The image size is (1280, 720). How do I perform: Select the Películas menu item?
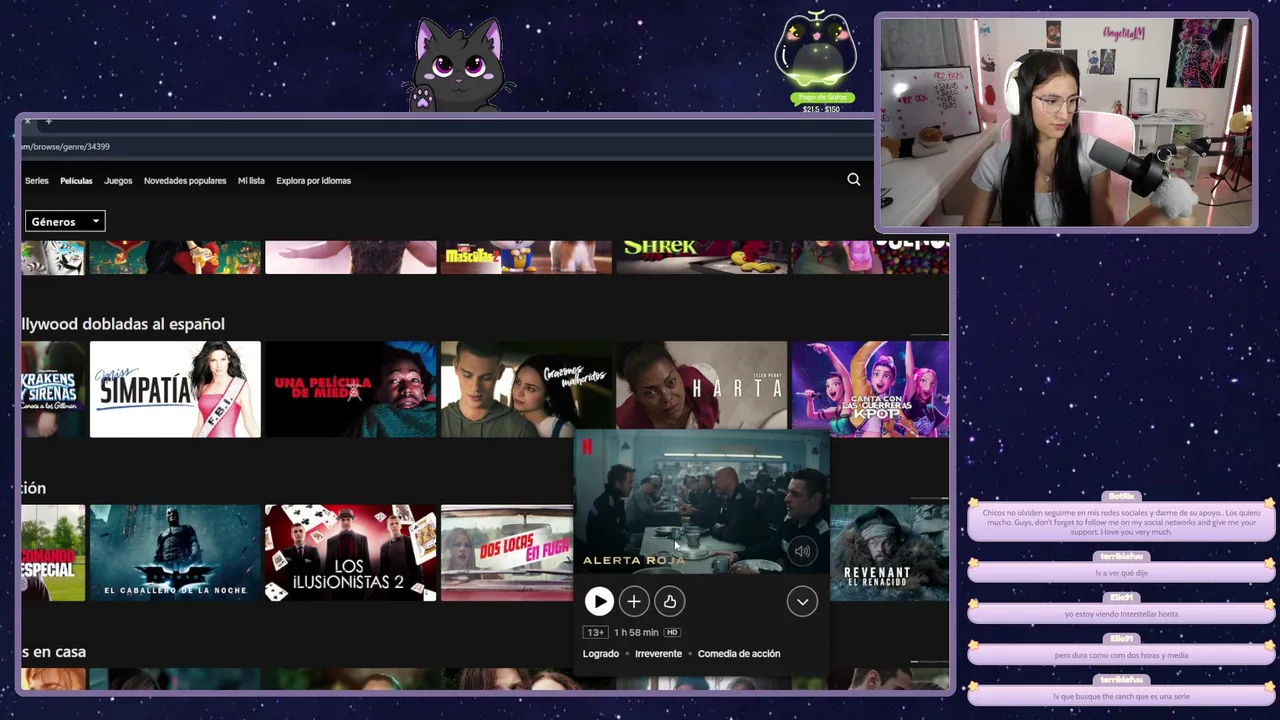click(76, 181)
